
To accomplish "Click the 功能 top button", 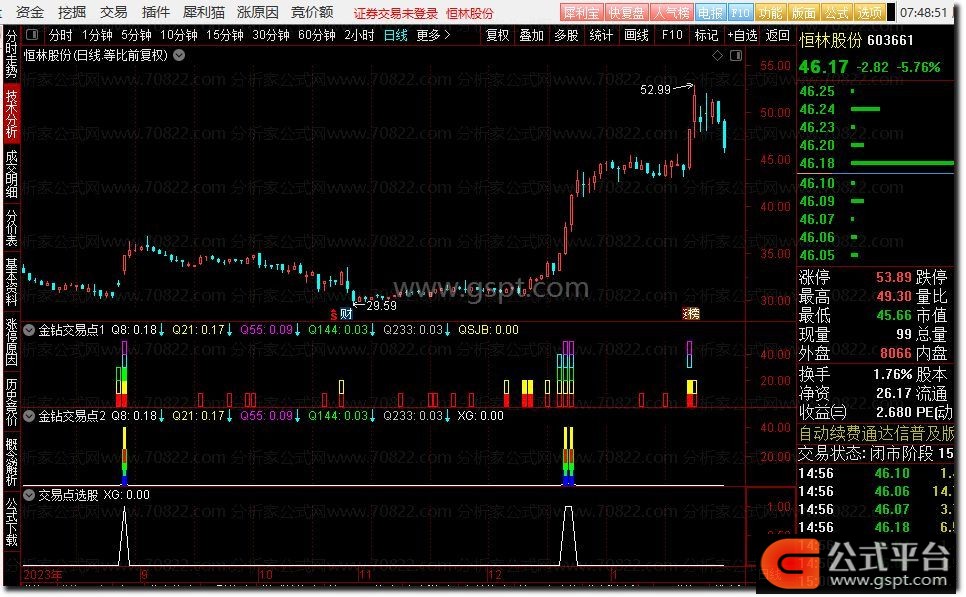I will click(770, 12).
